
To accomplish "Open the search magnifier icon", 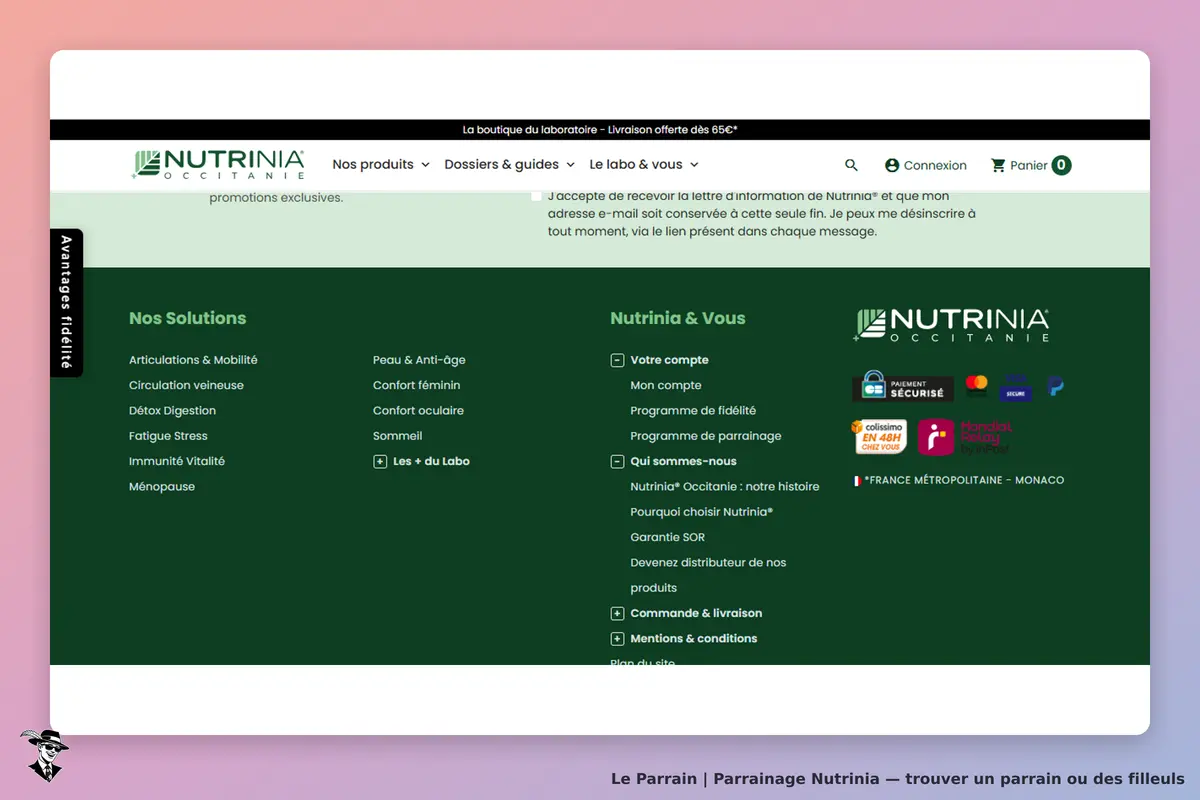I will [851, 165].
